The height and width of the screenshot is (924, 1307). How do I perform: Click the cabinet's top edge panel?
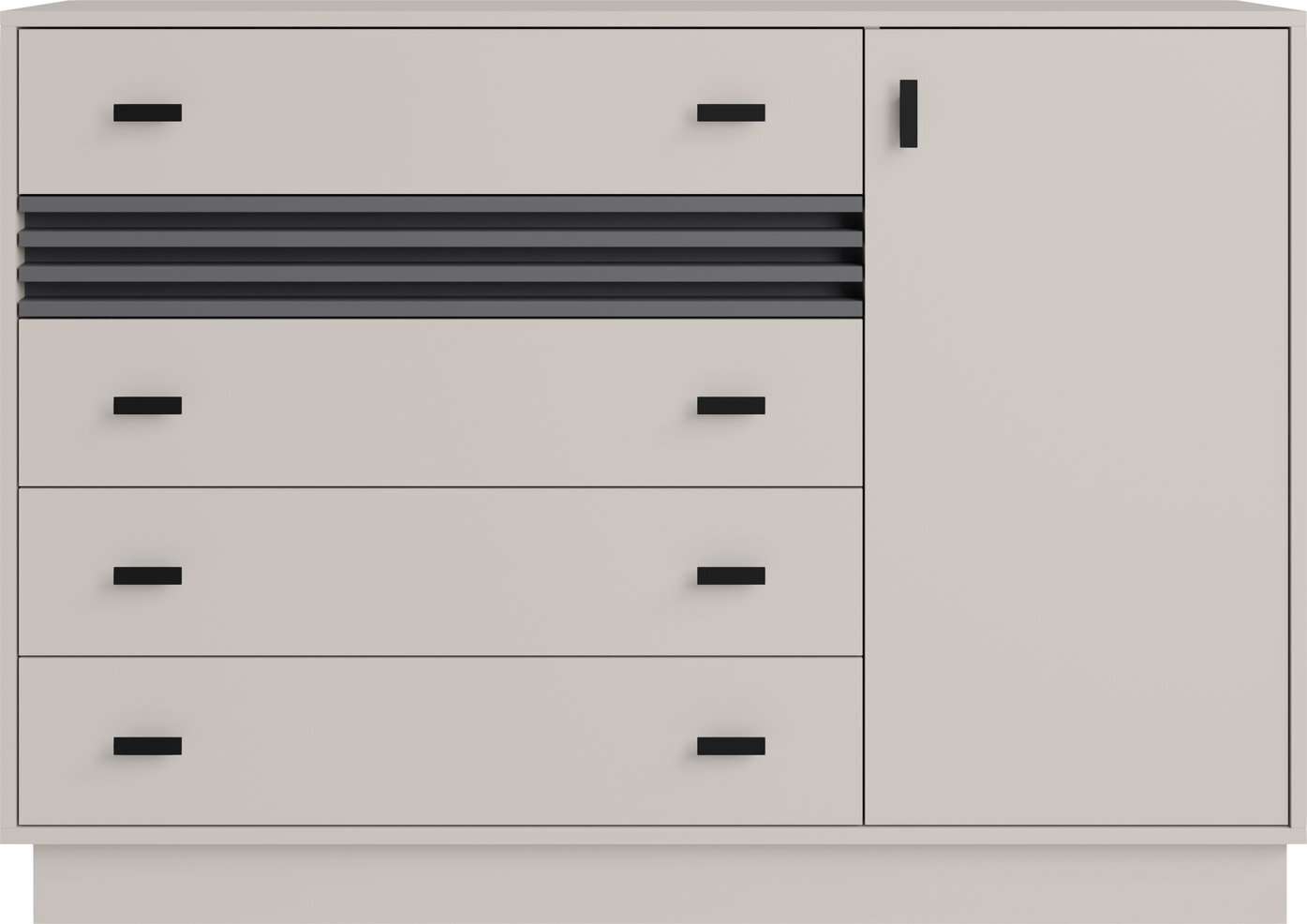coord(653,13)
